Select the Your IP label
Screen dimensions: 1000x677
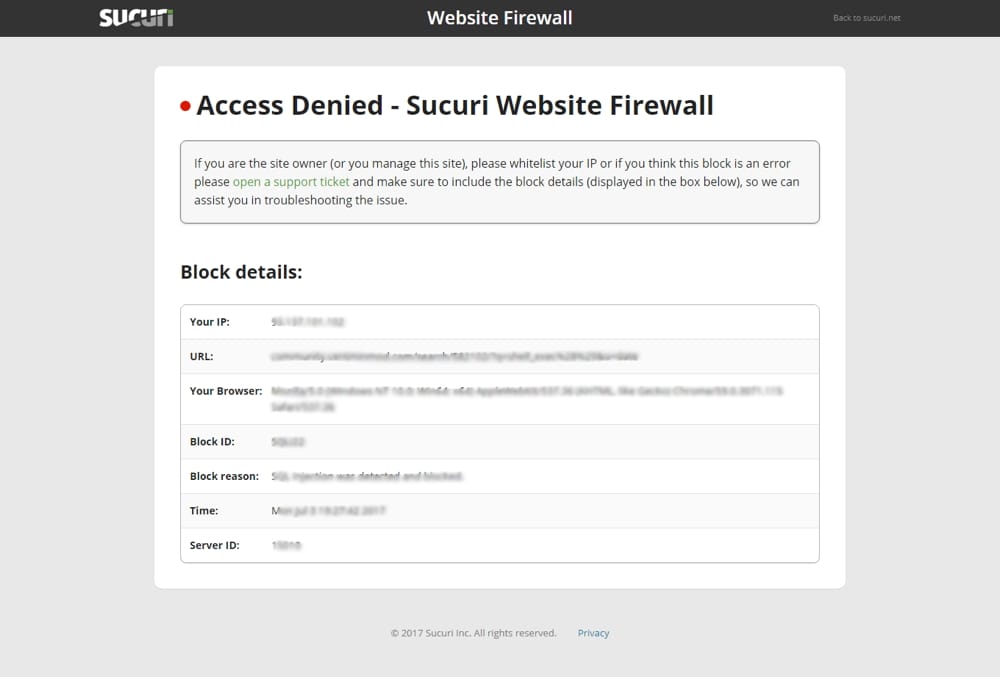click(210, 322)
